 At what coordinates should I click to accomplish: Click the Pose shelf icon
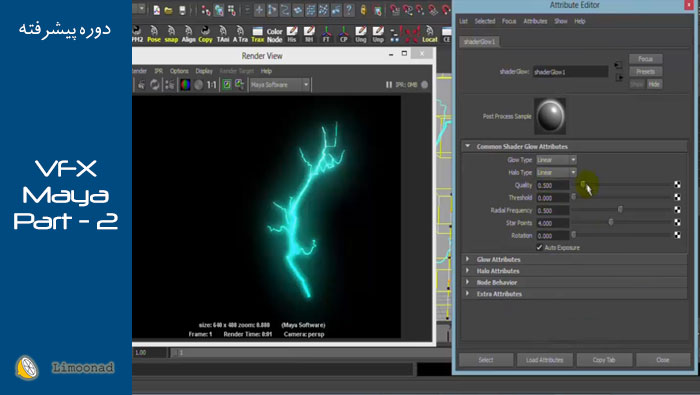click(154, 34)
